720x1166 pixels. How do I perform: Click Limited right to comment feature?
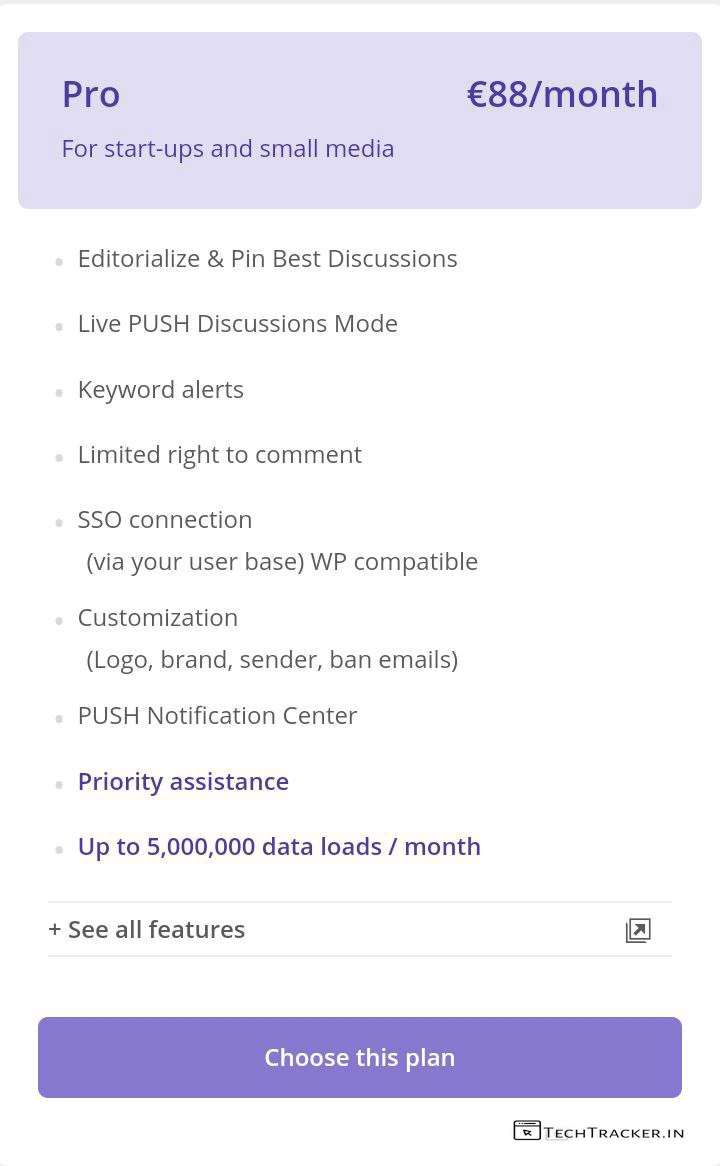[x=220, y=455]
